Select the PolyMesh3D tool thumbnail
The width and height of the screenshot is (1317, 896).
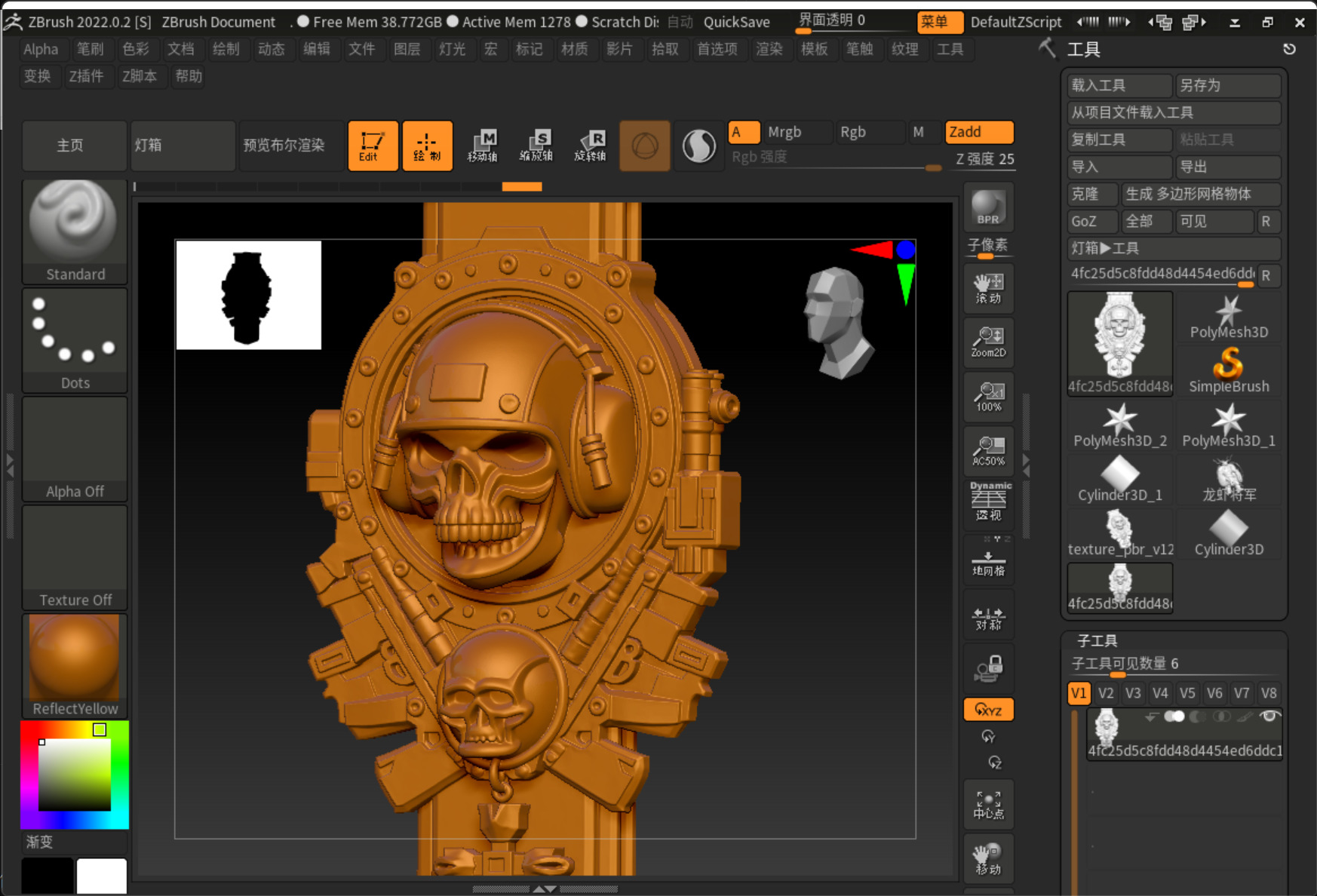click(1229, 317)
